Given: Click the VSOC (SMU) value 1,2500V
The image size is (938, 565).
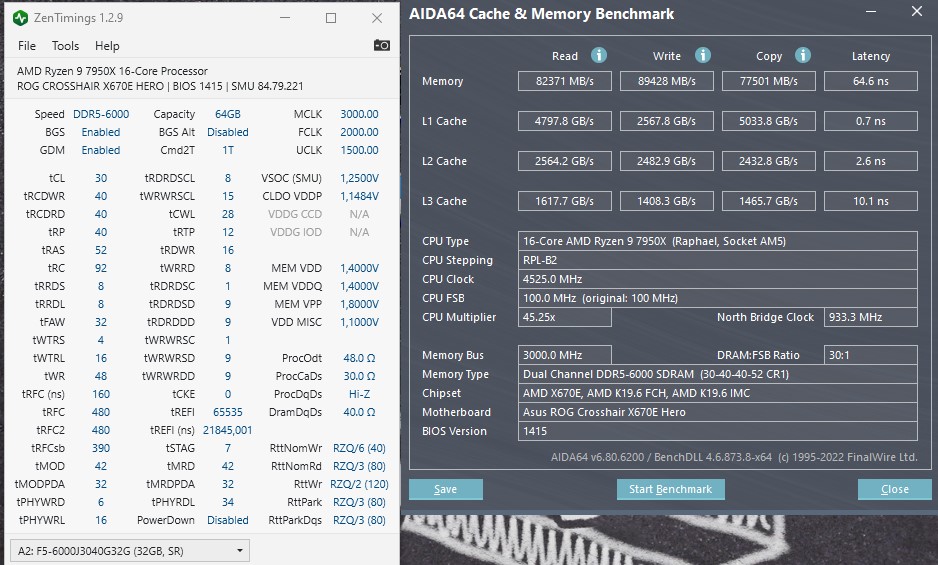Looking at the screenshot, I should click(360, 178).
